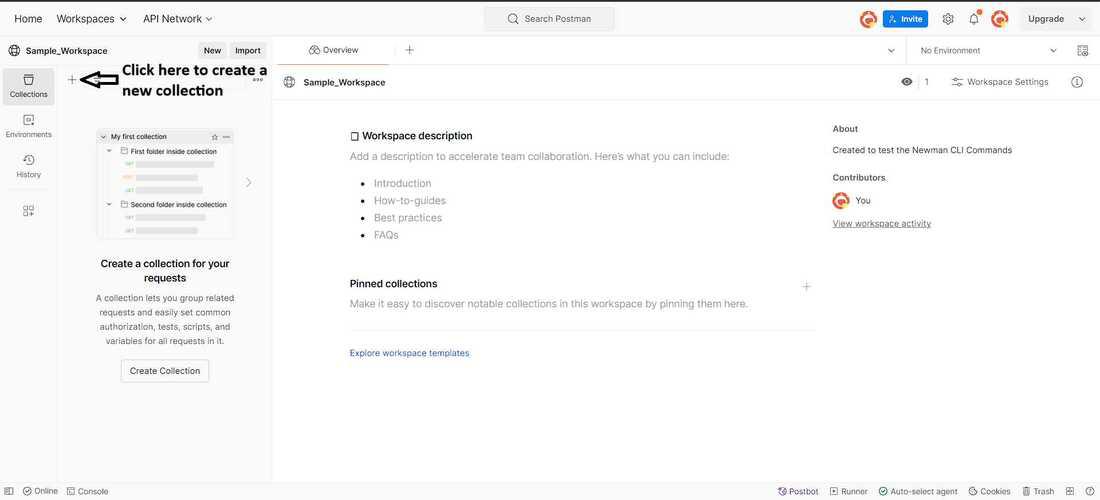Image resolution: width=1100 pixels, height=500 pixels.
Task: Click the Search Postman field
Action: pos(549,19)
